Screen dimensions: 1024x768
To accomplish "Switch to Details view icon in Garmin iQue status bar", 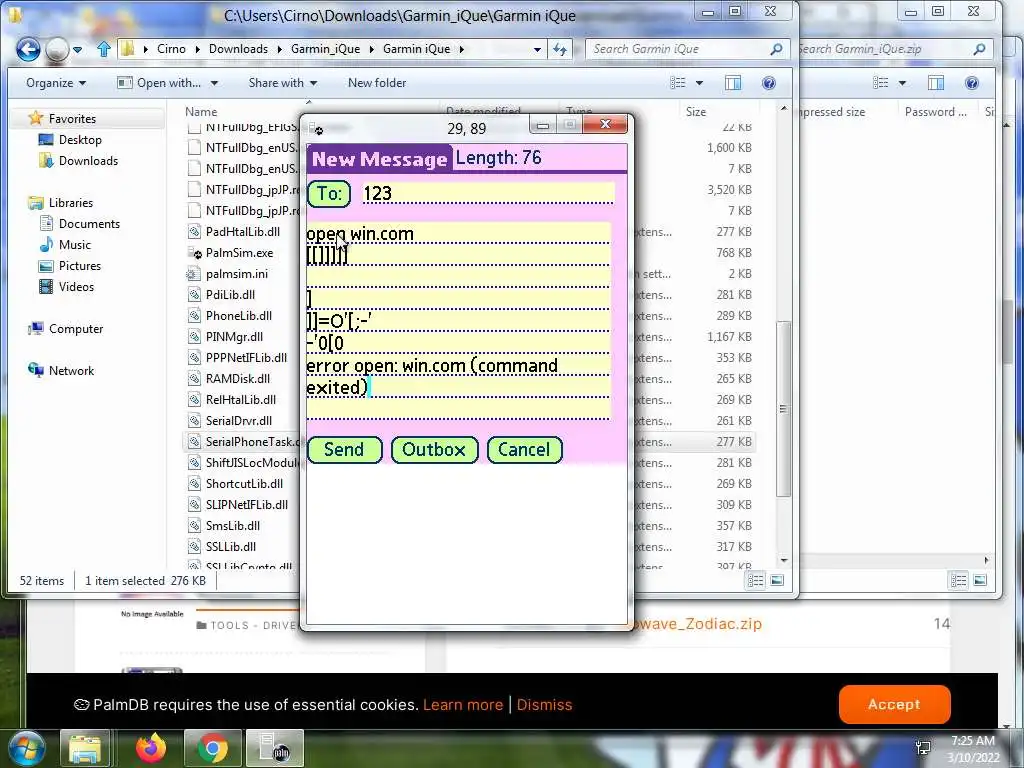I will tap(756, 581).
